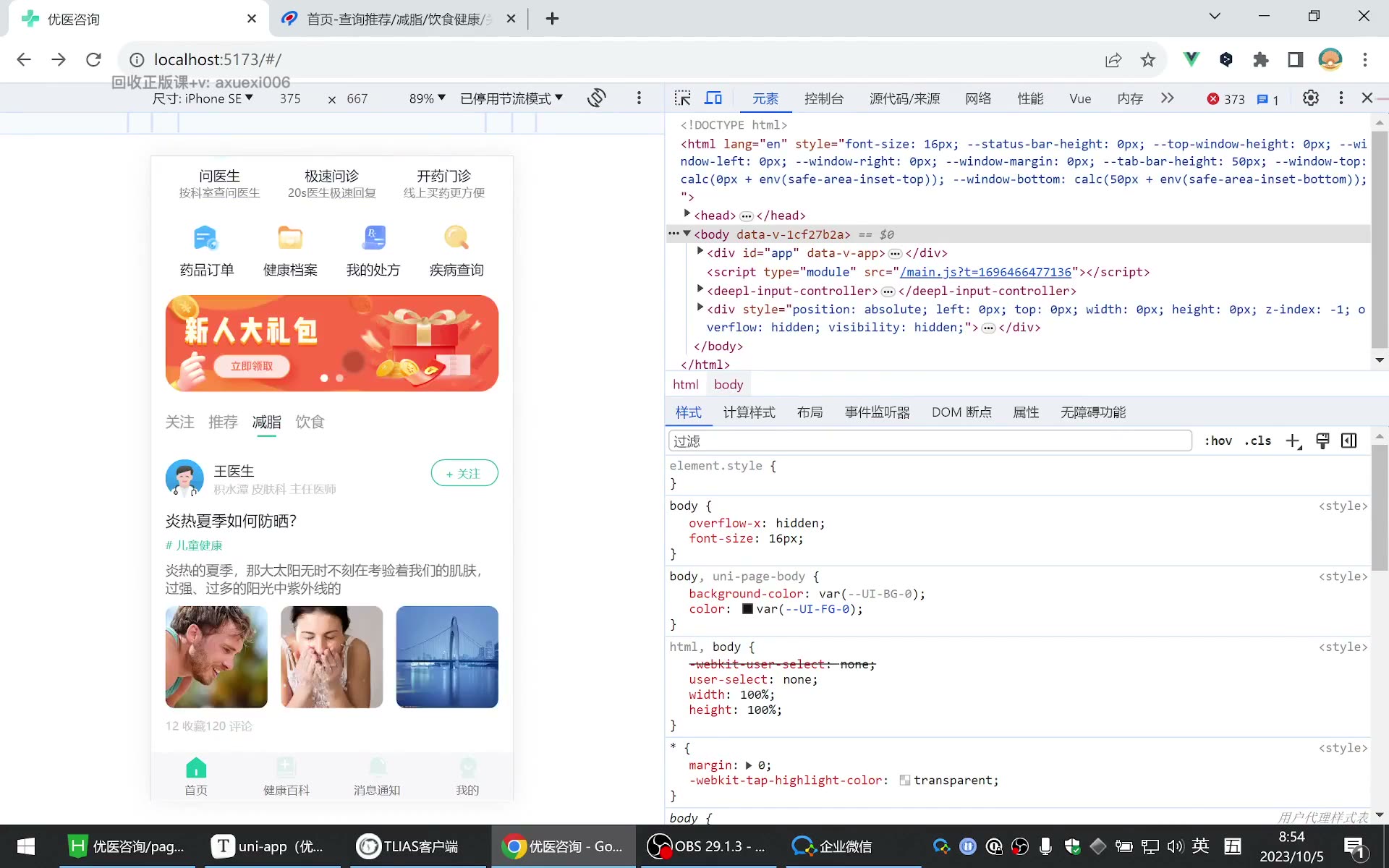The width and height of the screenshot is (1389, 868).
Task: Open OBS 29.1.3 from the taskbar
Action: click(x=706, y=846)
